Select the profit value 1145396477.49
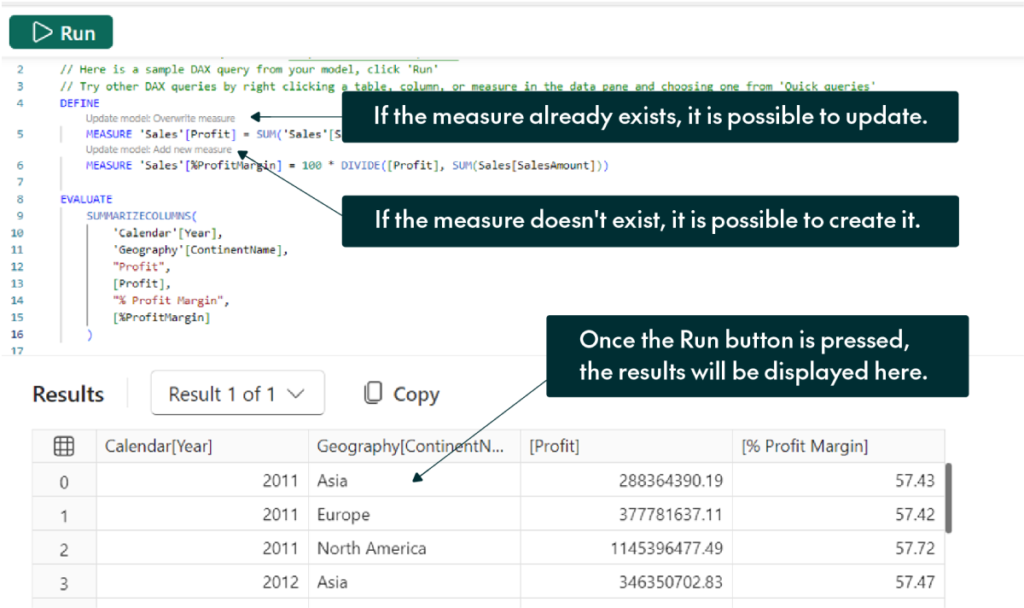The width and height of the screenshot is (1024, 608). tap(658, 549)
